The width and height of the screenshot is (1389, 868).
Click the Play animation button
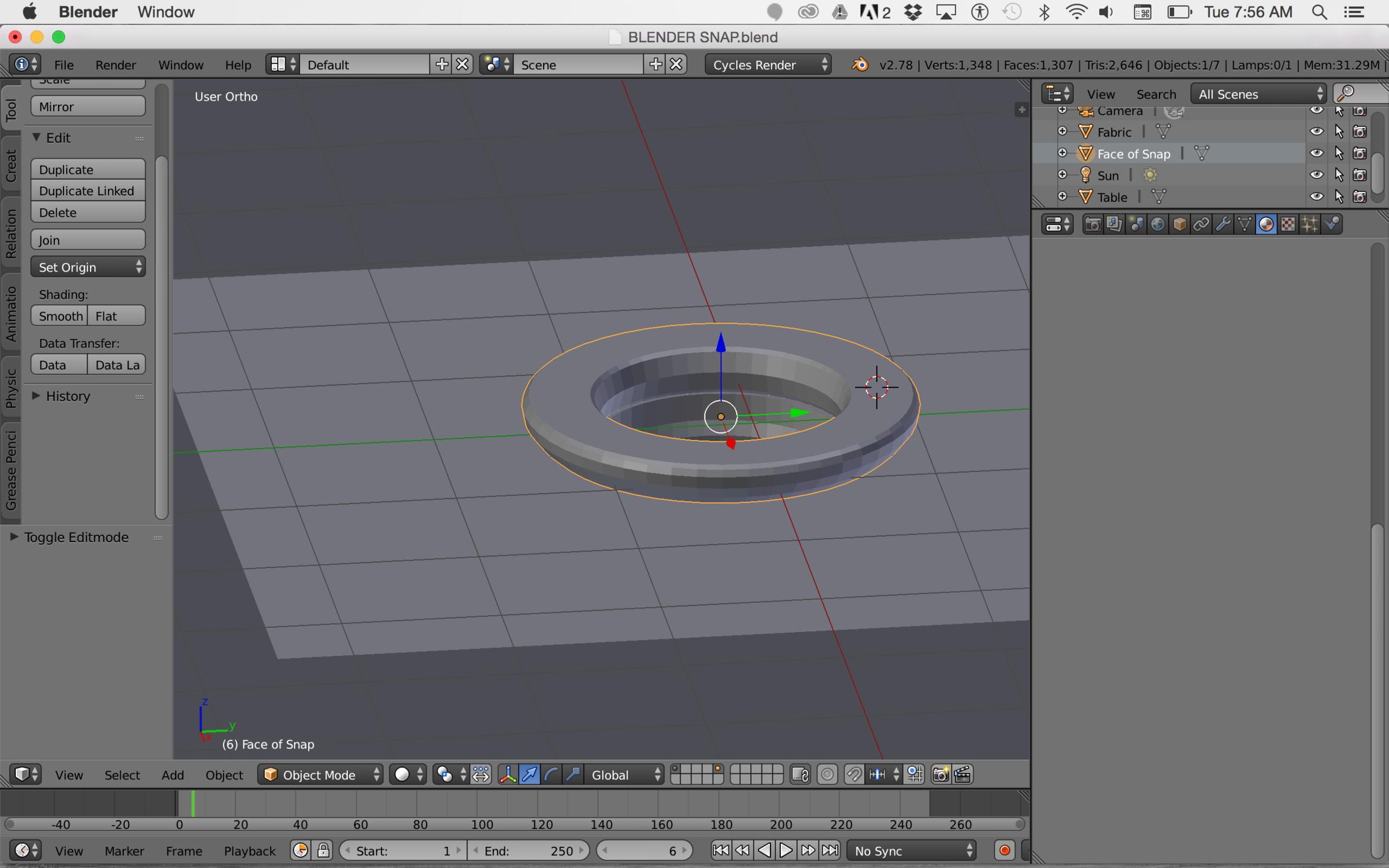click(x=786, y=850)
